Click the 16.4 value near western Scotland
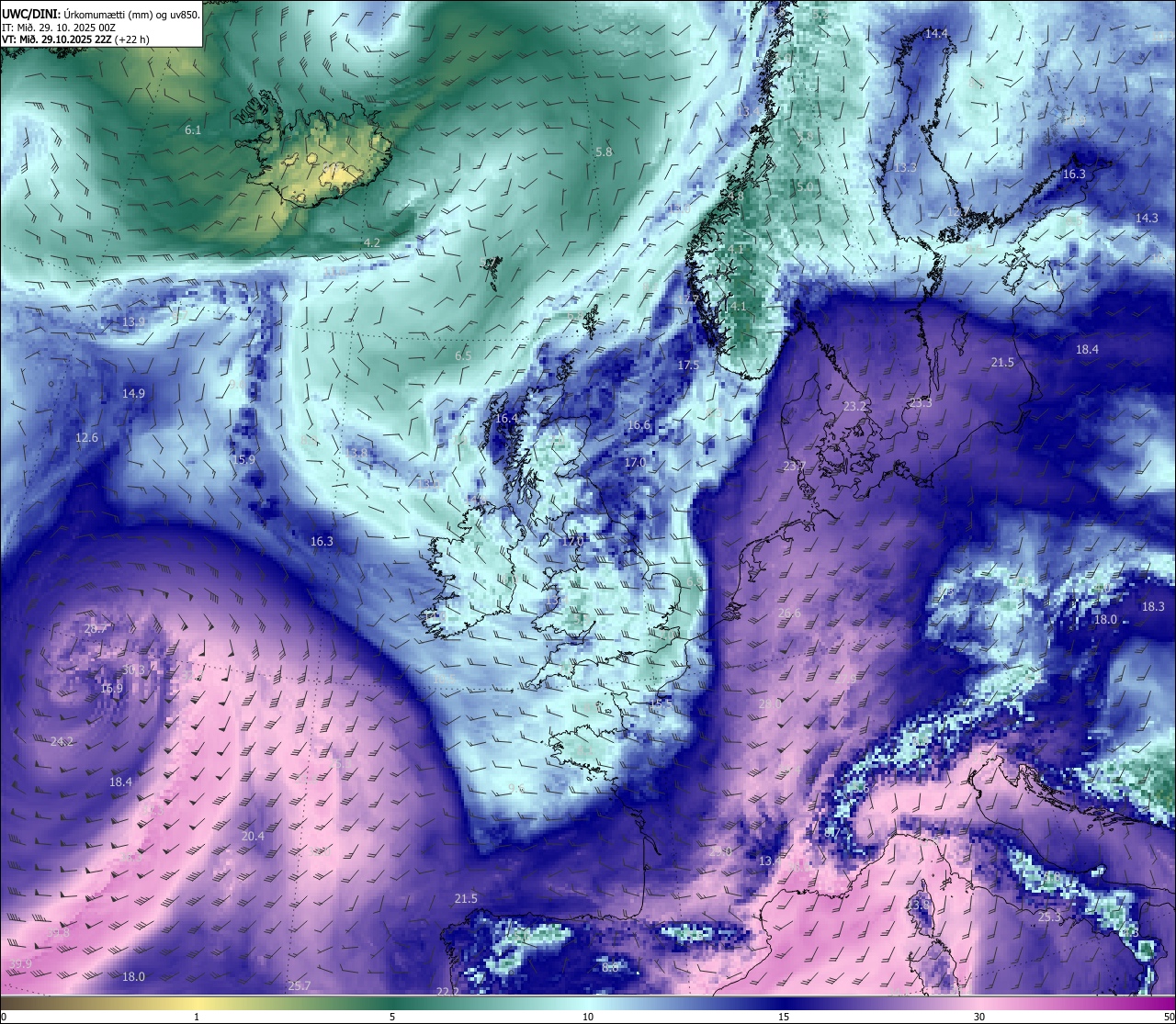The height and width of the screenshot is (1024, 1176). (x=506, y=418)
